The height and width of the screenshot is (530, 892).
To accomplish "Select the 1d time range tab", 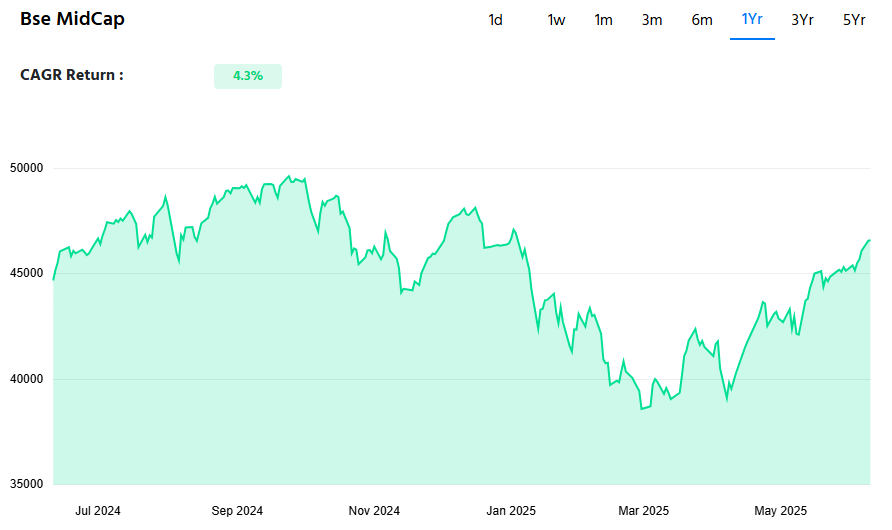I will [x=495, y=20].
